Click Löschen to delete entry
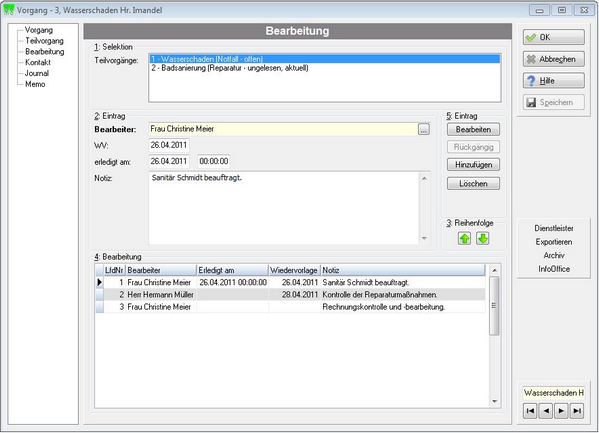The image size is (599, 433). (x=473, y=183)
